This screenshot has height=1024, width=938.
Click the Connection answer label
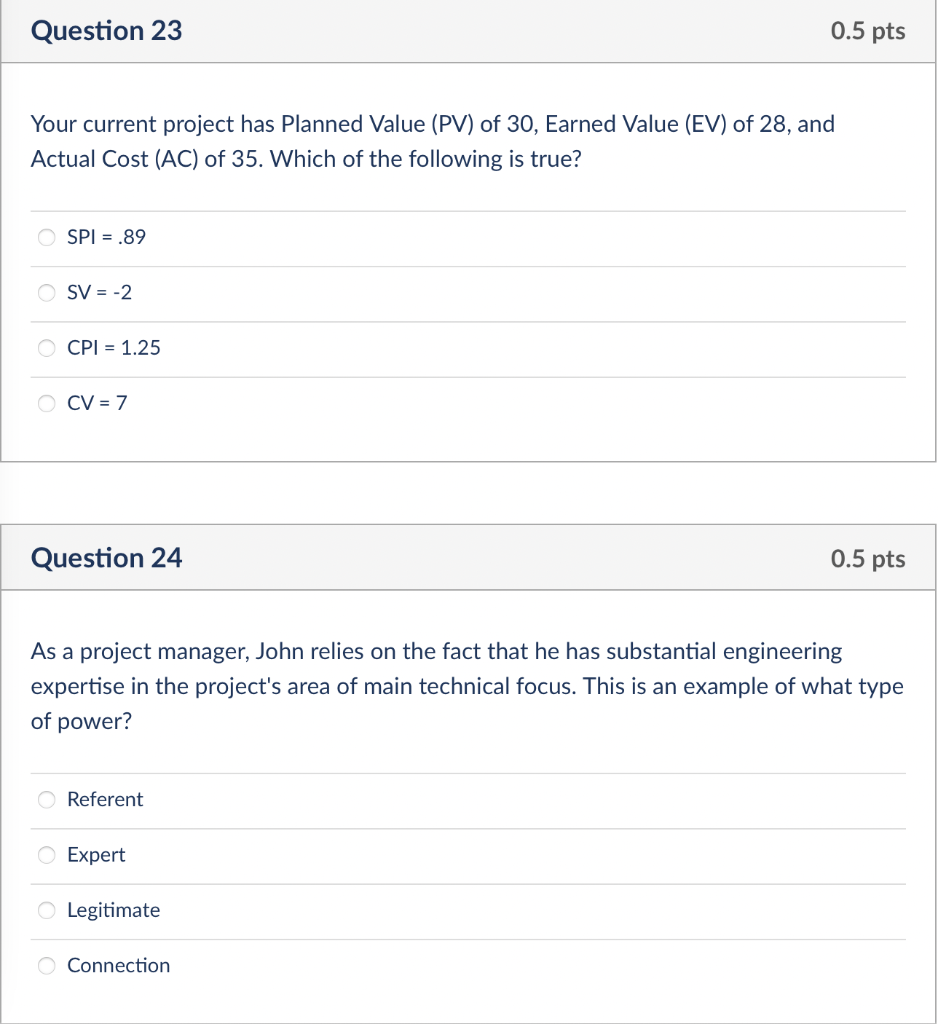coord(118,965)
